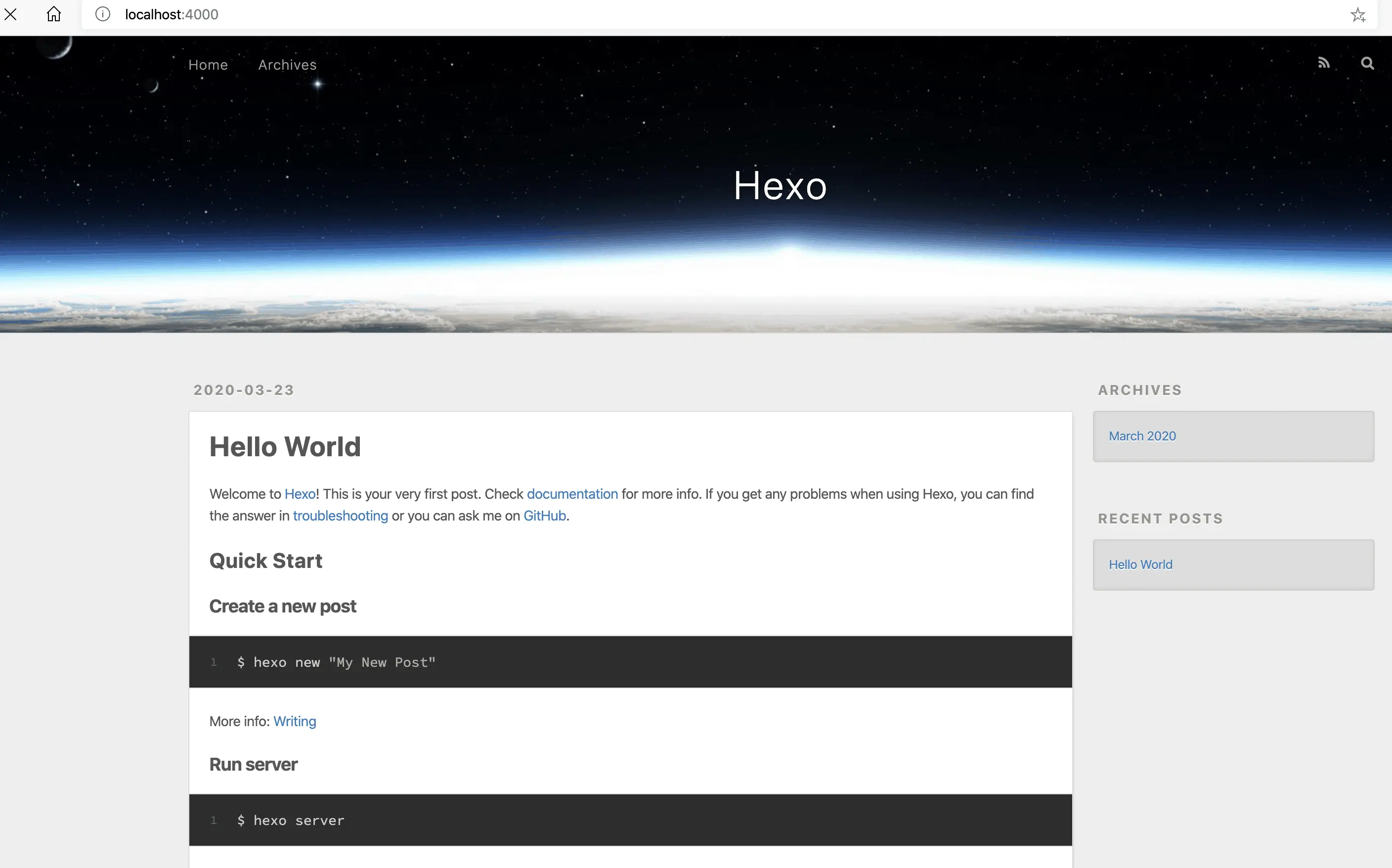Screen dimensions: 1392x868
Task: Open the site search magnifier icon
Action: 1367,63
